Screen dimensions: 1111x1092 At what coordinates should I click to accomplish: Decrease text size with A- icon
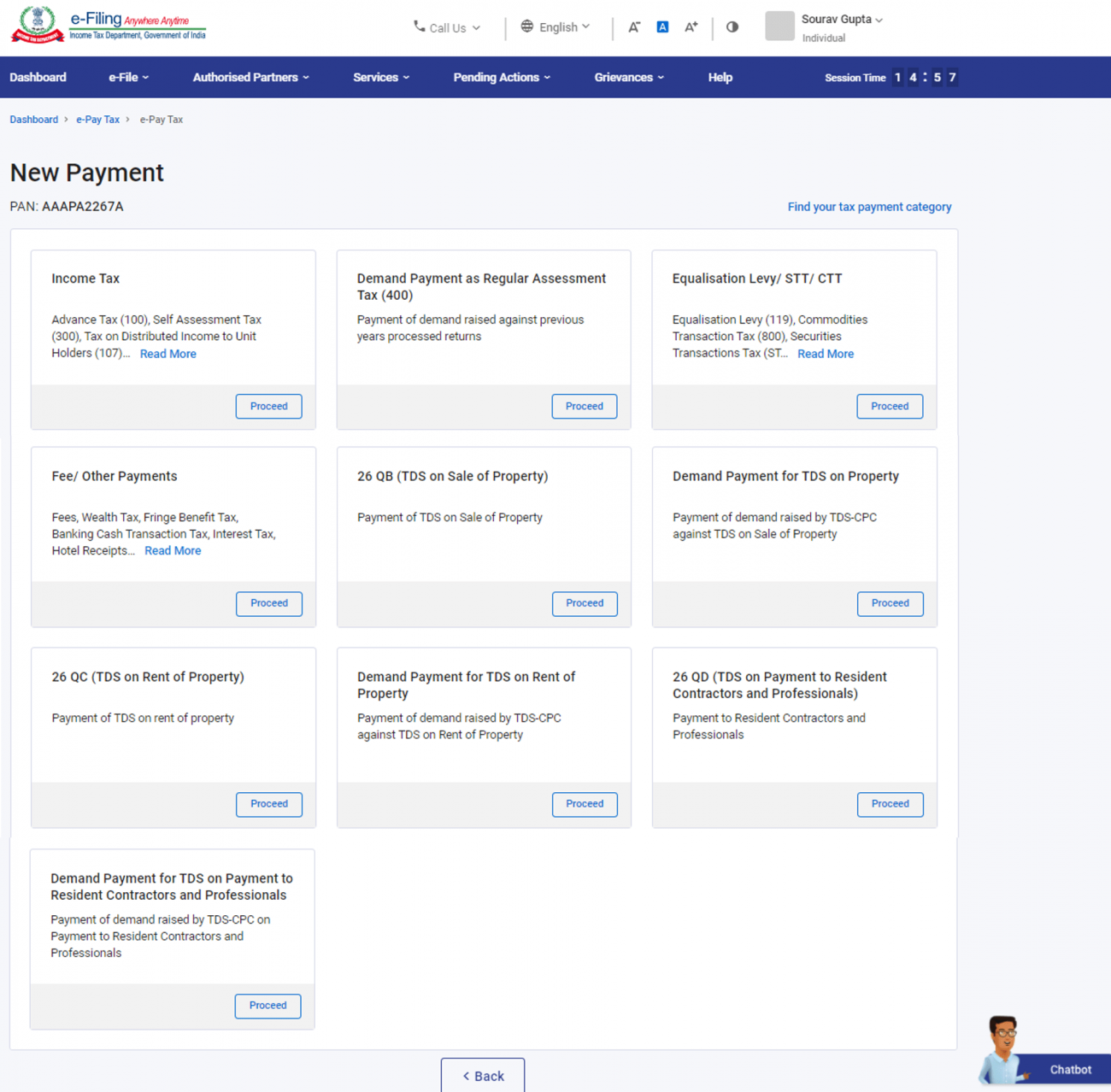pos(634,26)
